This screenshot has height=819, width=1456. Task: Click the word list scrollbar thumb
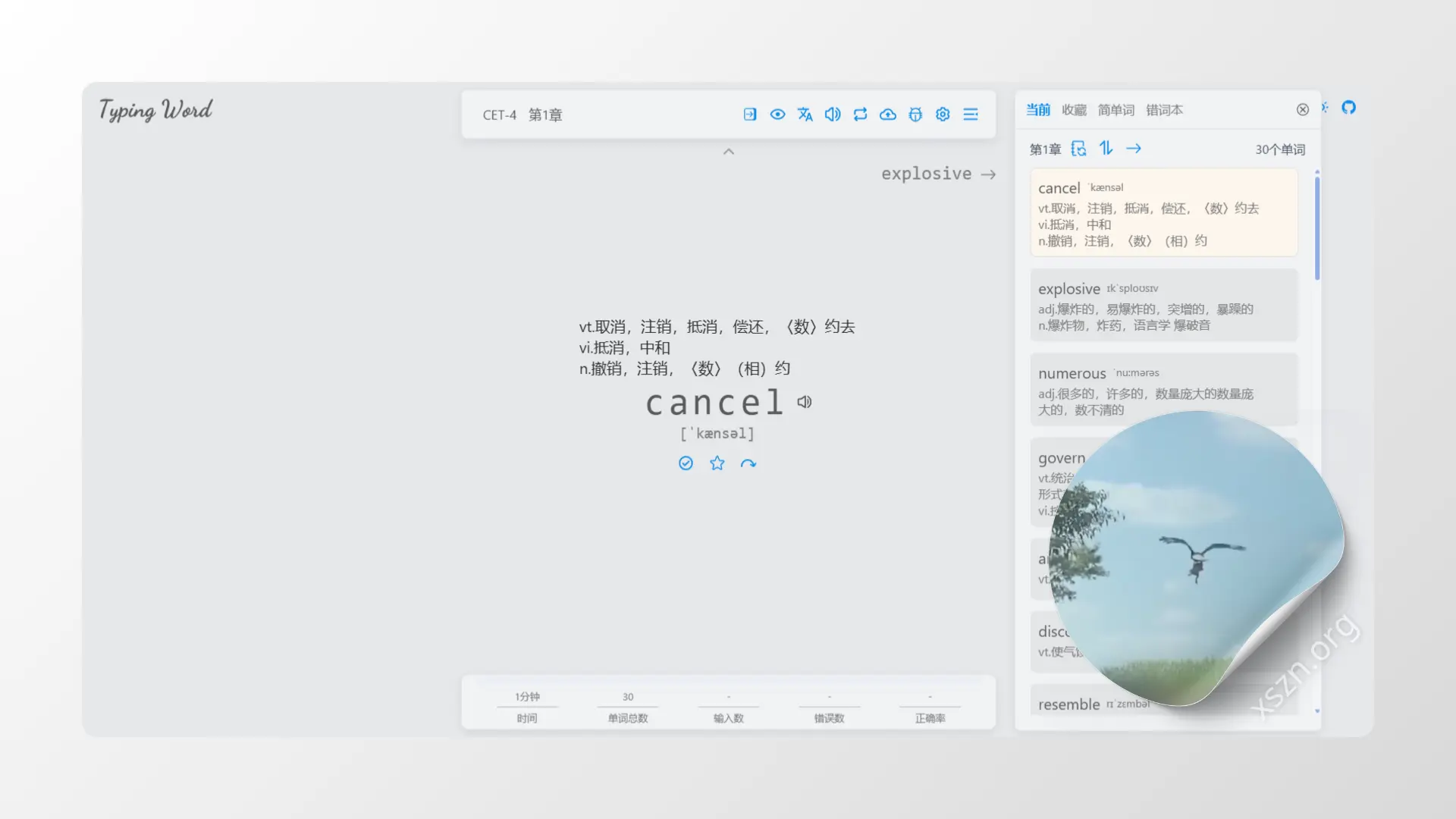(1317, 228)
